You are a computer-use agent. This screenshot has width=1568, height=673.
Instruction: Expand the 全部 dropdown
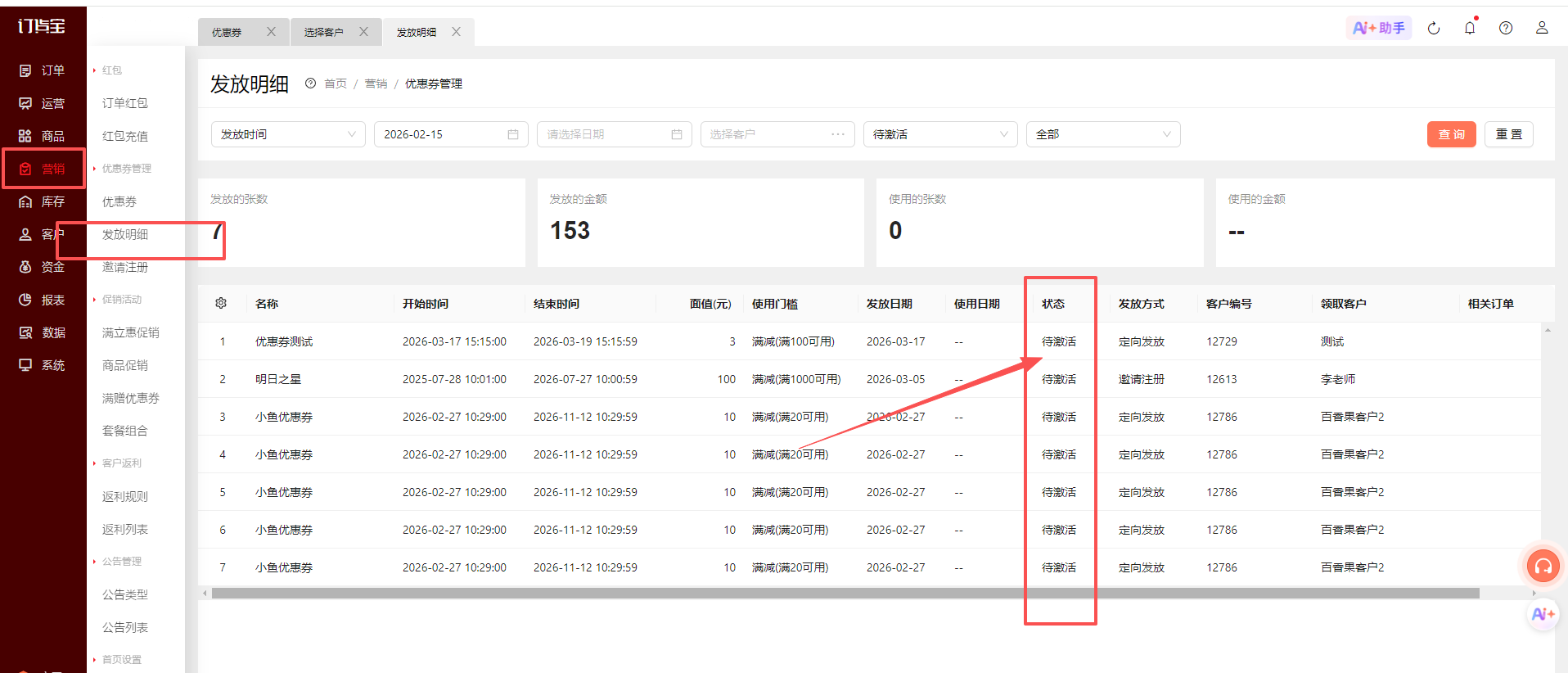coord(1103,134)
